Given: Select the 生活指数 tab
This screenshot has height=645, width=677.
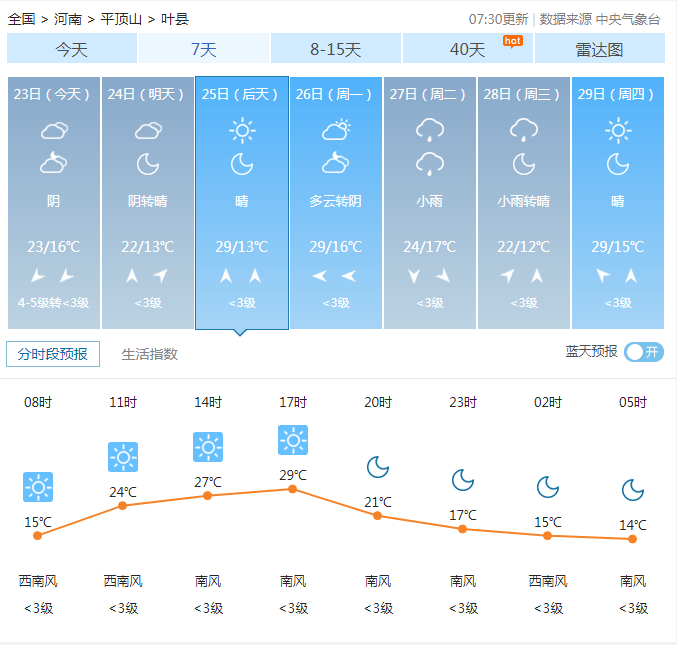Looking at the screenshot, I should (150, 354).
